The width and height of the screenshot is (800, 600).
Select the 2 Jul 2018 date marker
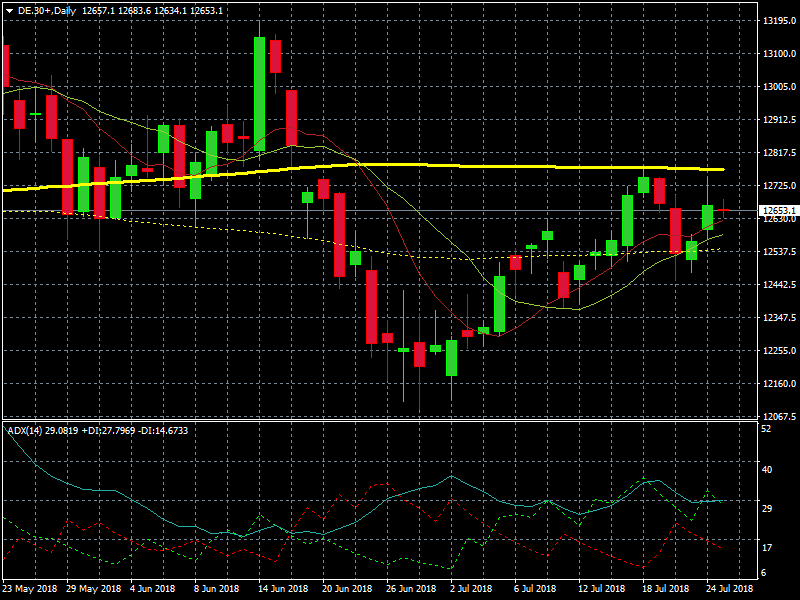pos(468,589)
